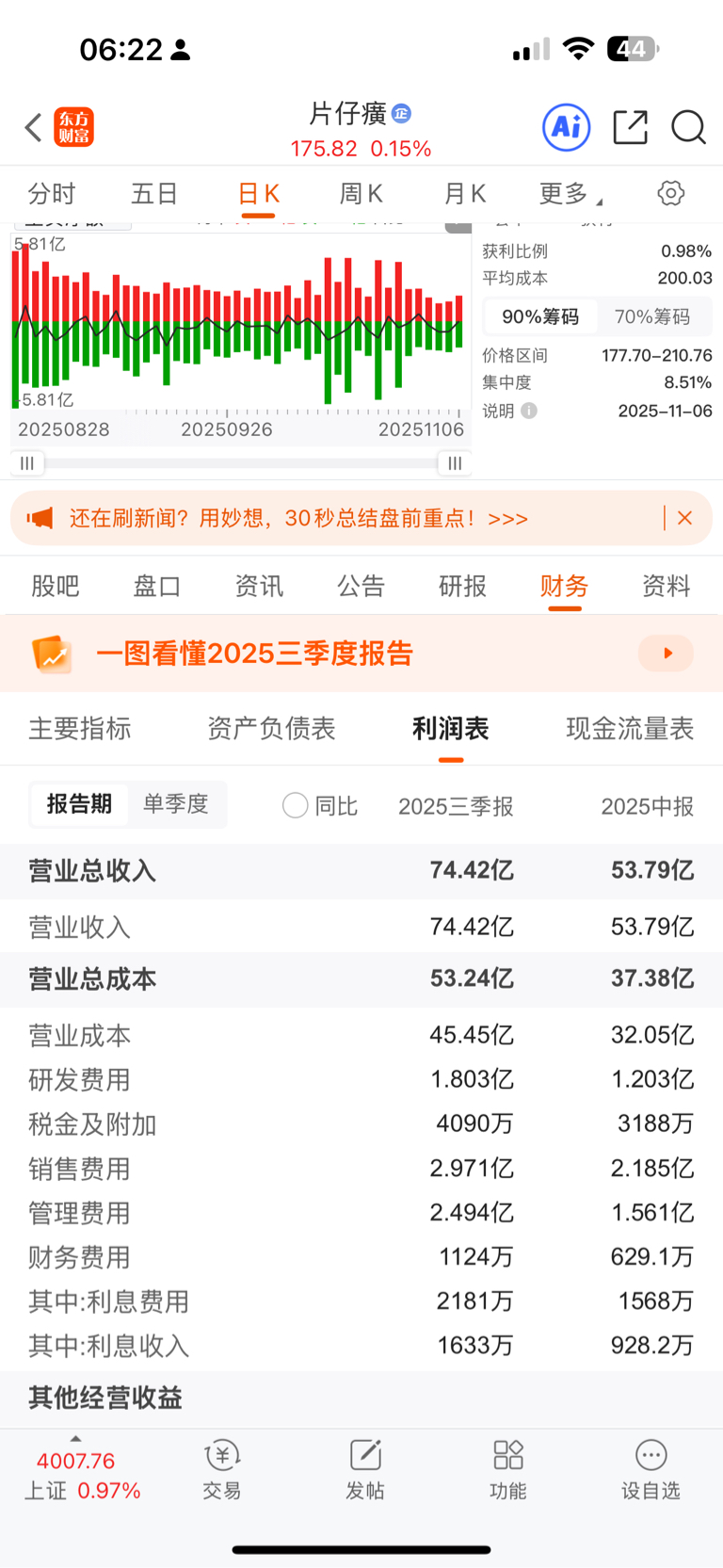Select the 研发费用 row label
723x1568 pixels.
tap(79, 1080)
